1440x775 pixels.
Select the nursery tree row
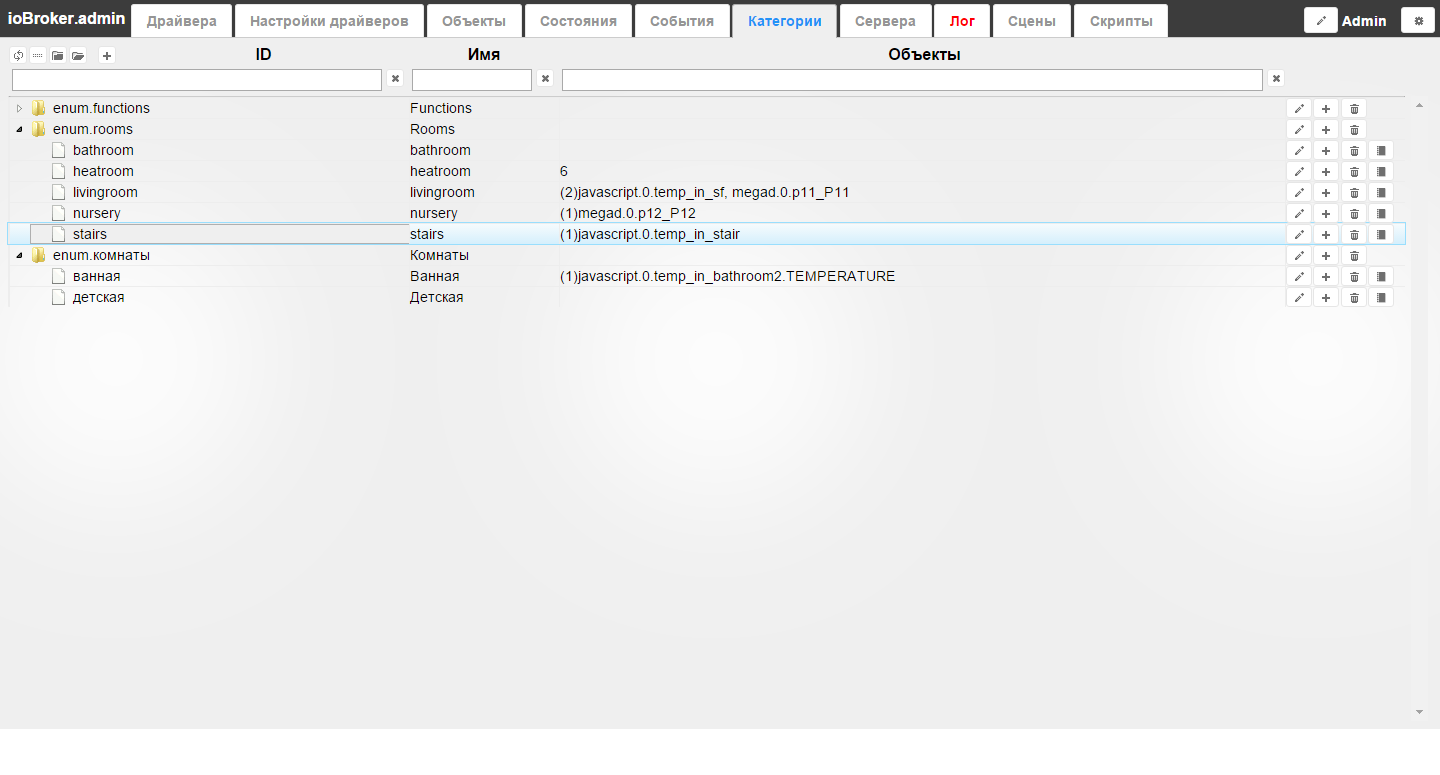[x=707, y=213]
